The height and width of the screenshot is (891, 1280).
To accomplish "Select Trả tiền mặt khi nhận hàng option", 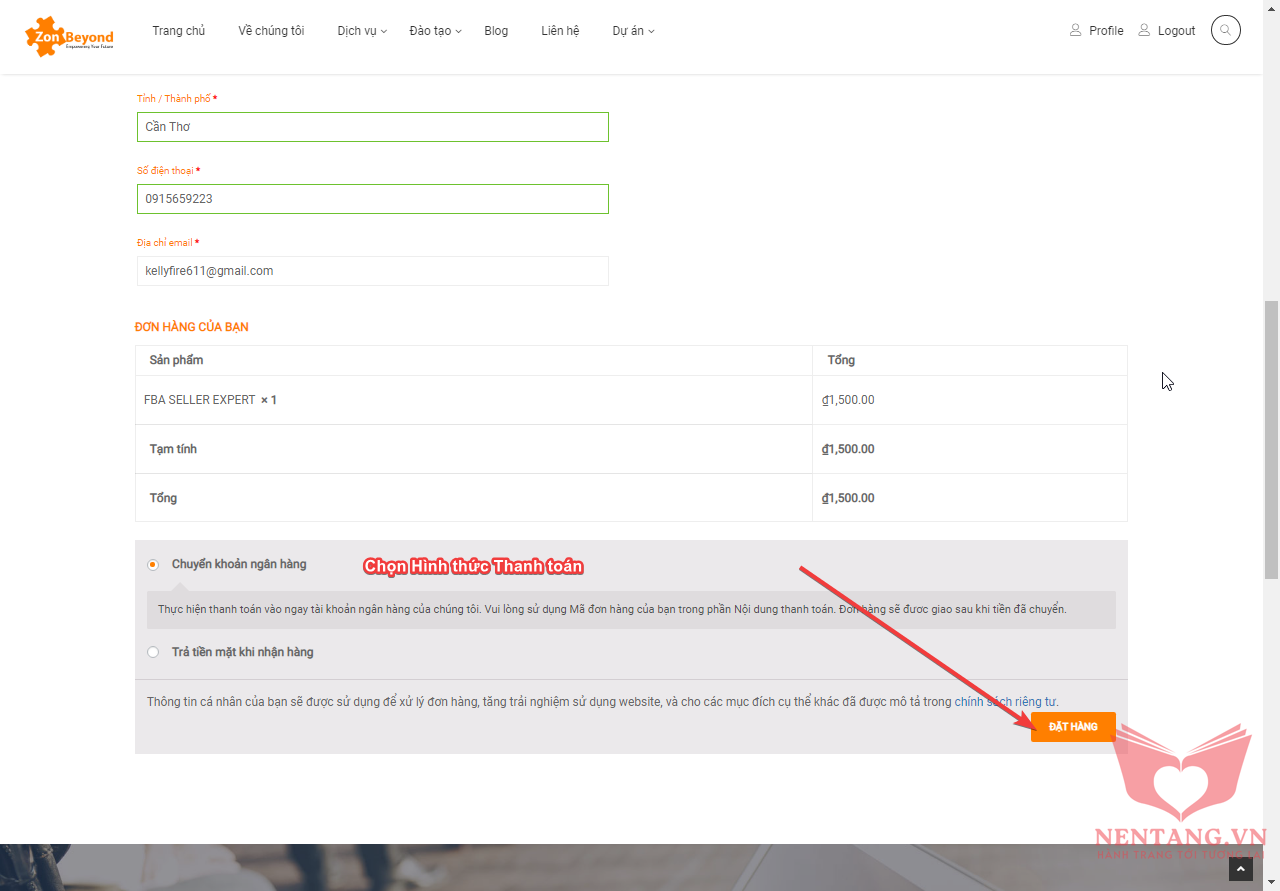I will [x=153, y=652].
